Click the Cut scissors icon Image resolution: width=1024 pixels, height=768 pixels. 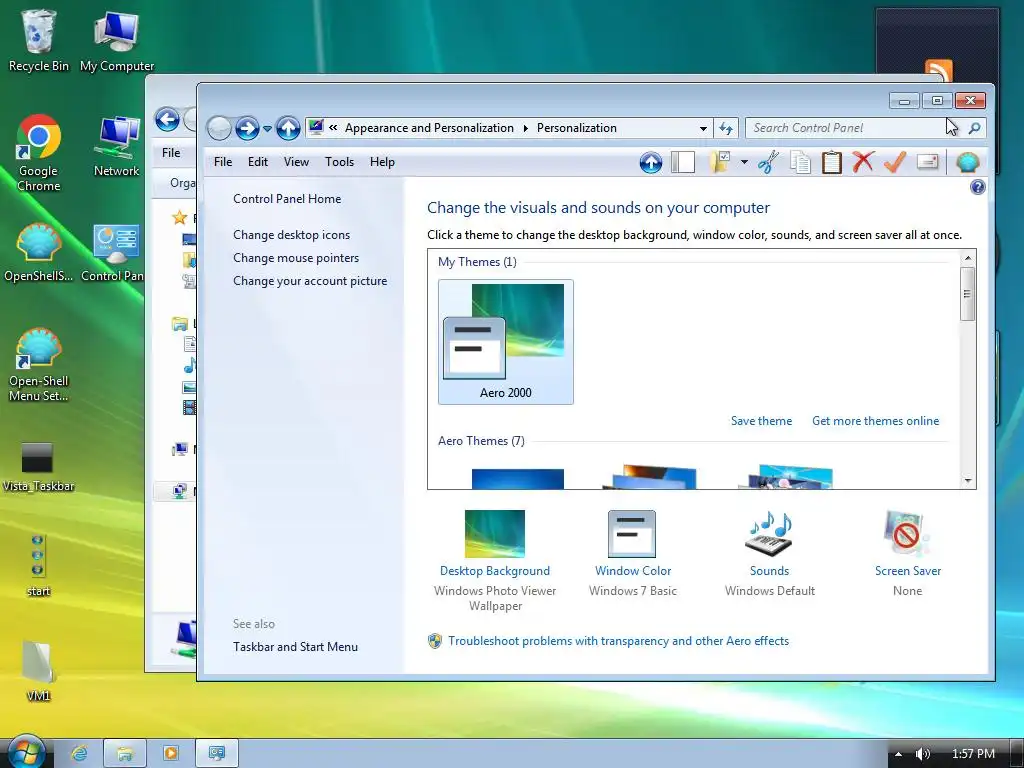pos(768,162)
